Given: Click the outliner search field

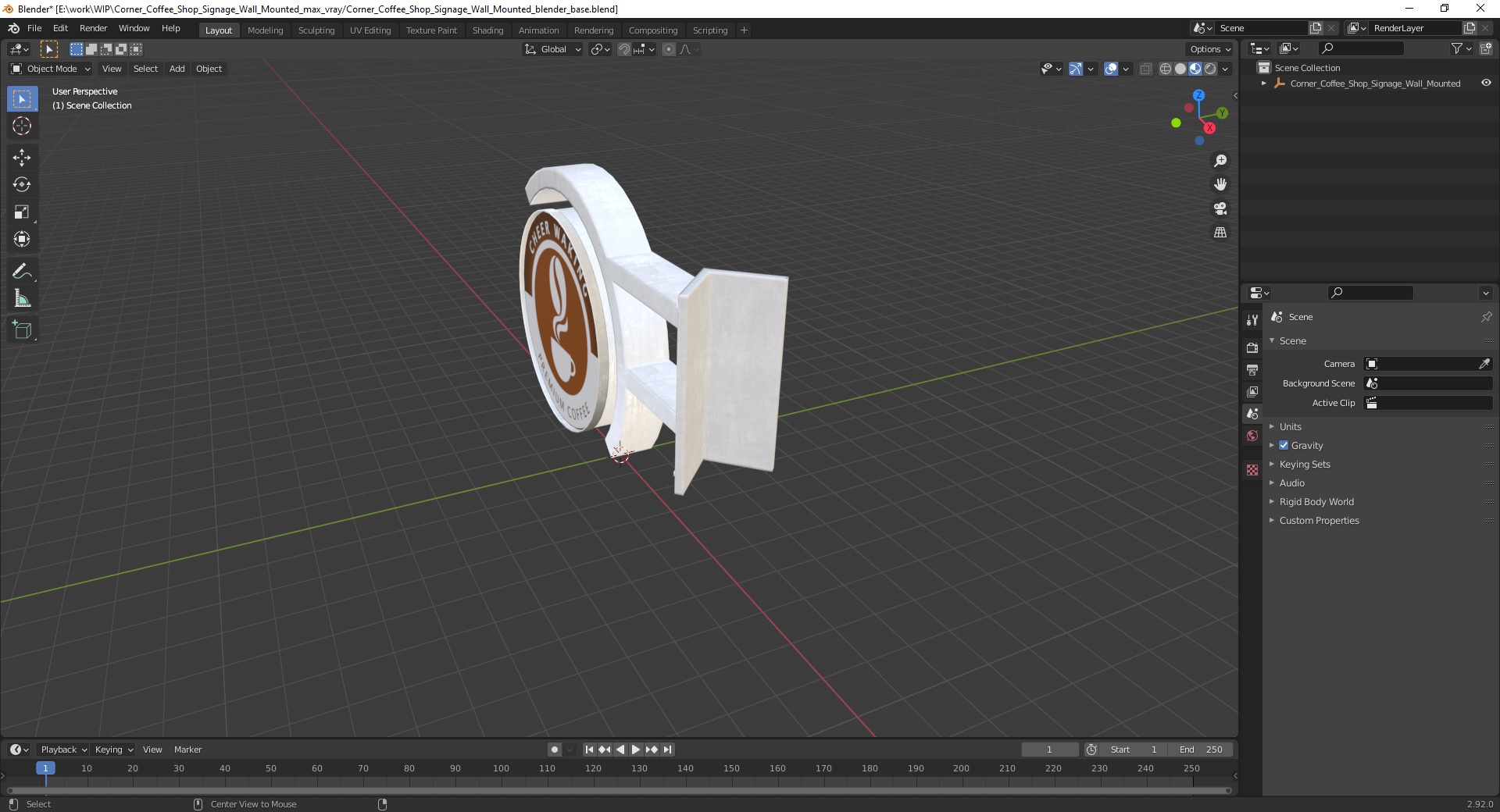Looking at the screenshot, I should click(1360, 49).
